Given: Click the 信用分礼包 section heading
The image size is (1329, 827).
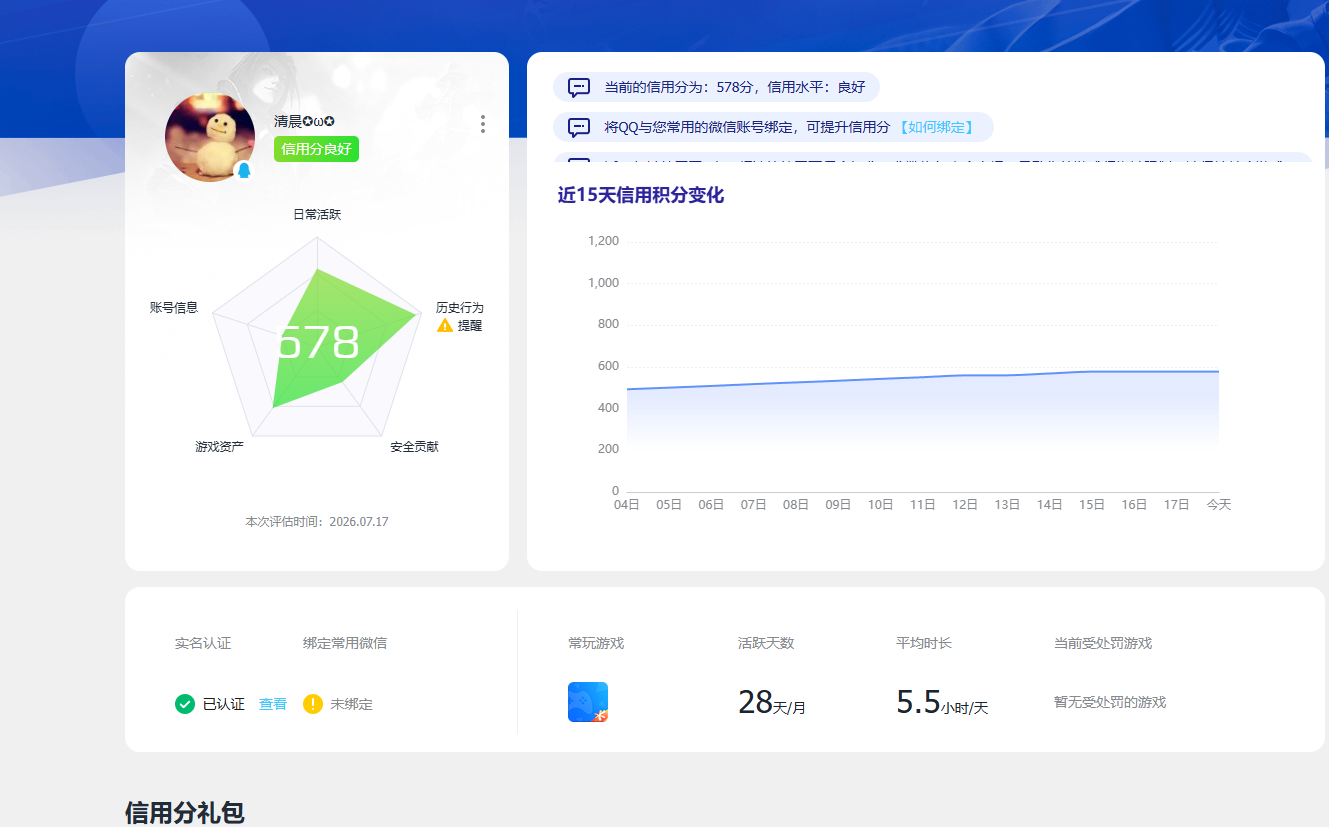Looking at the screenshot, I should coord(185,812).
